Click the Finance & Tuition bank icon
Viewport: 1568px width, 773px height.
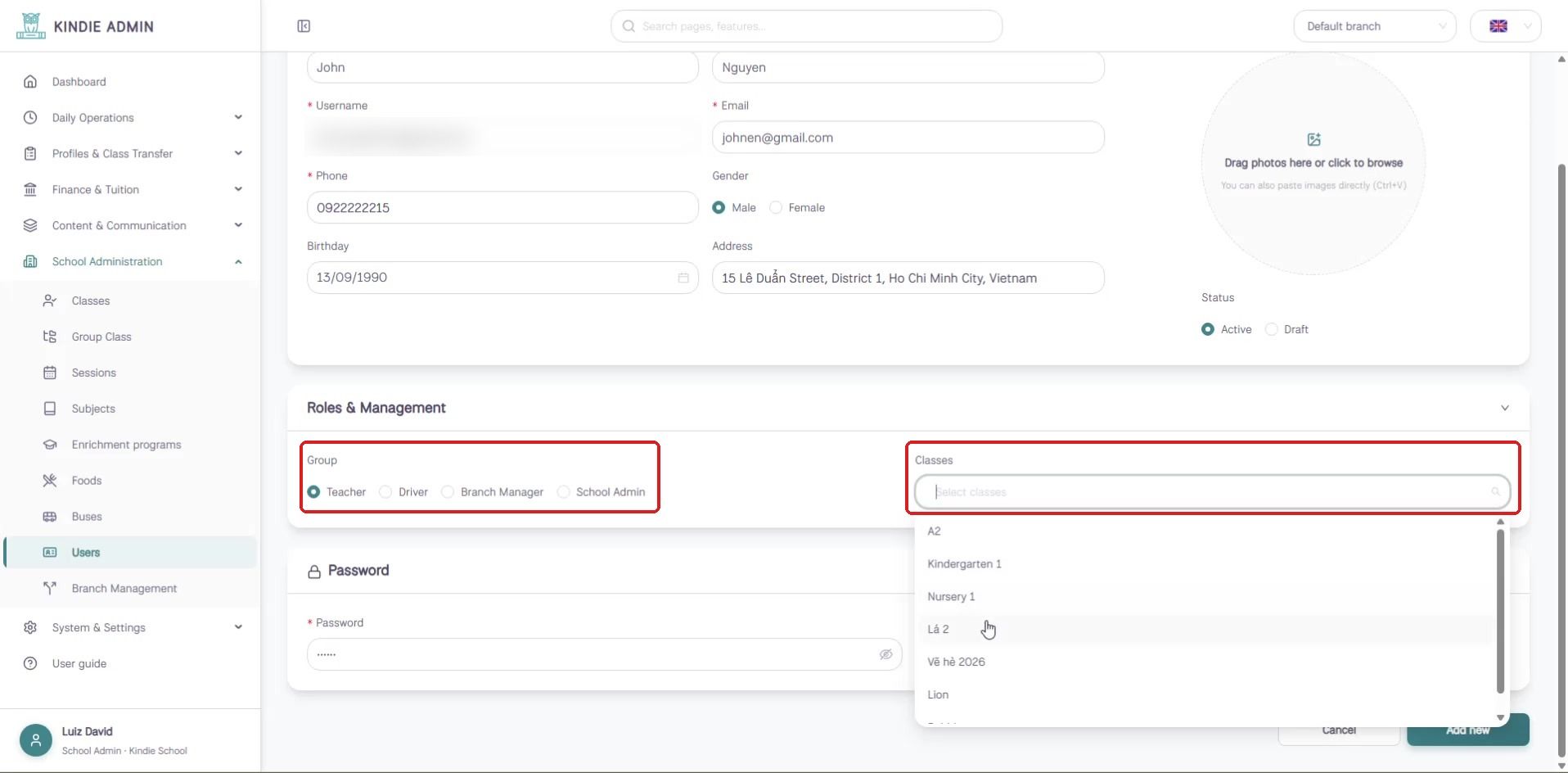point(30,190)
